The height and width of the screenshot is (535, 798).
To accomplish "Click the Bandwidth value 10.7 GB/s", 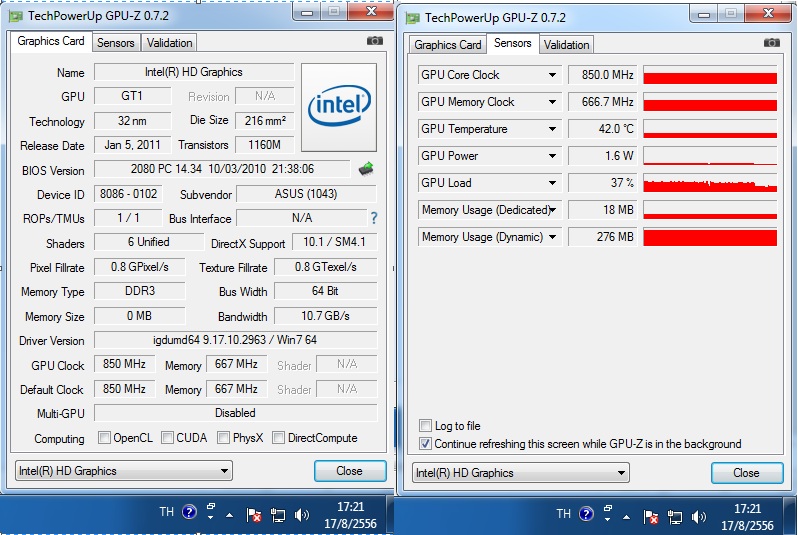I will click(325, 316).
